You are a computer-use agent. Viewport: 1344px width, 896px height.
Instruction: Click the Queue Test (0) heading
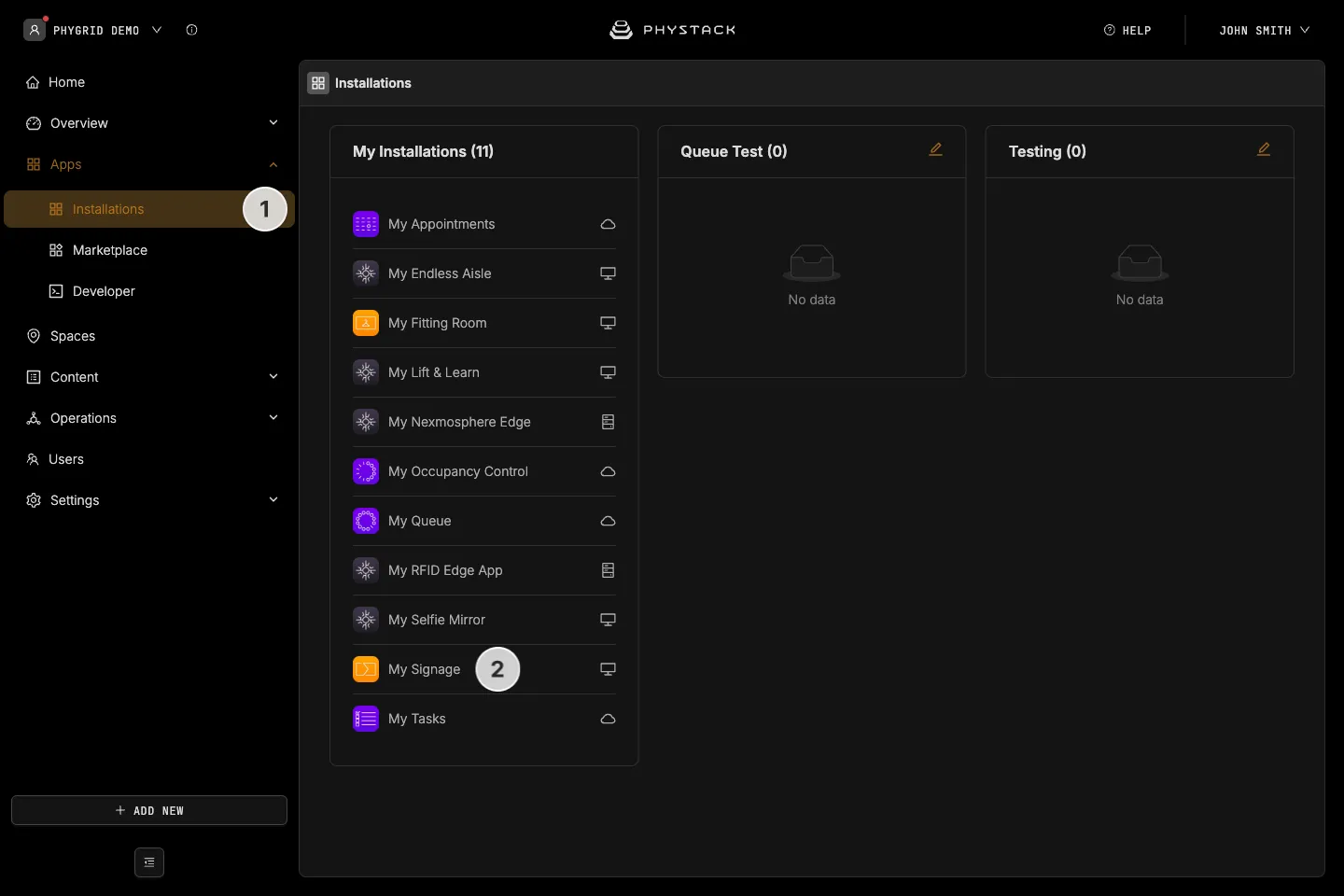tap(734, 151)
